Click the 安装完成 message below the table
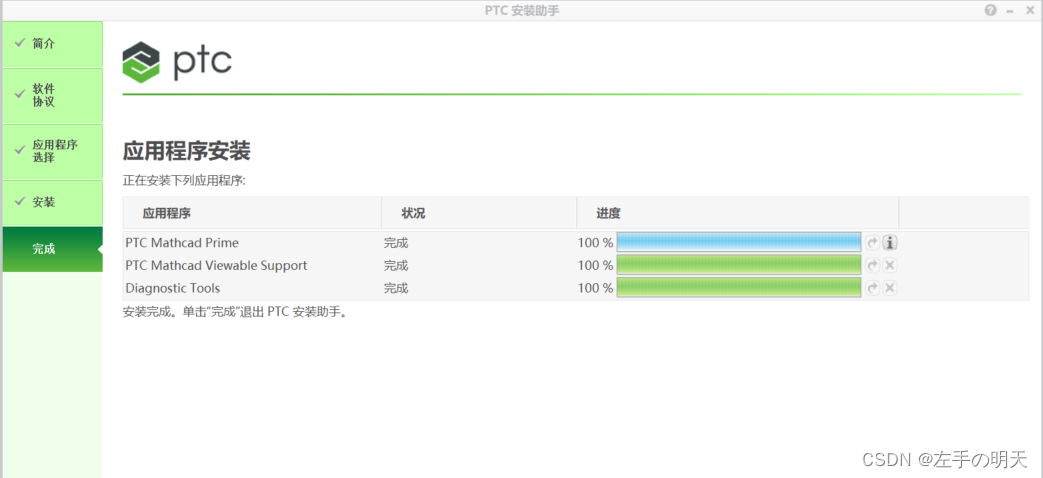This screenshot has width=1043, height=478. tap(235, 312)
